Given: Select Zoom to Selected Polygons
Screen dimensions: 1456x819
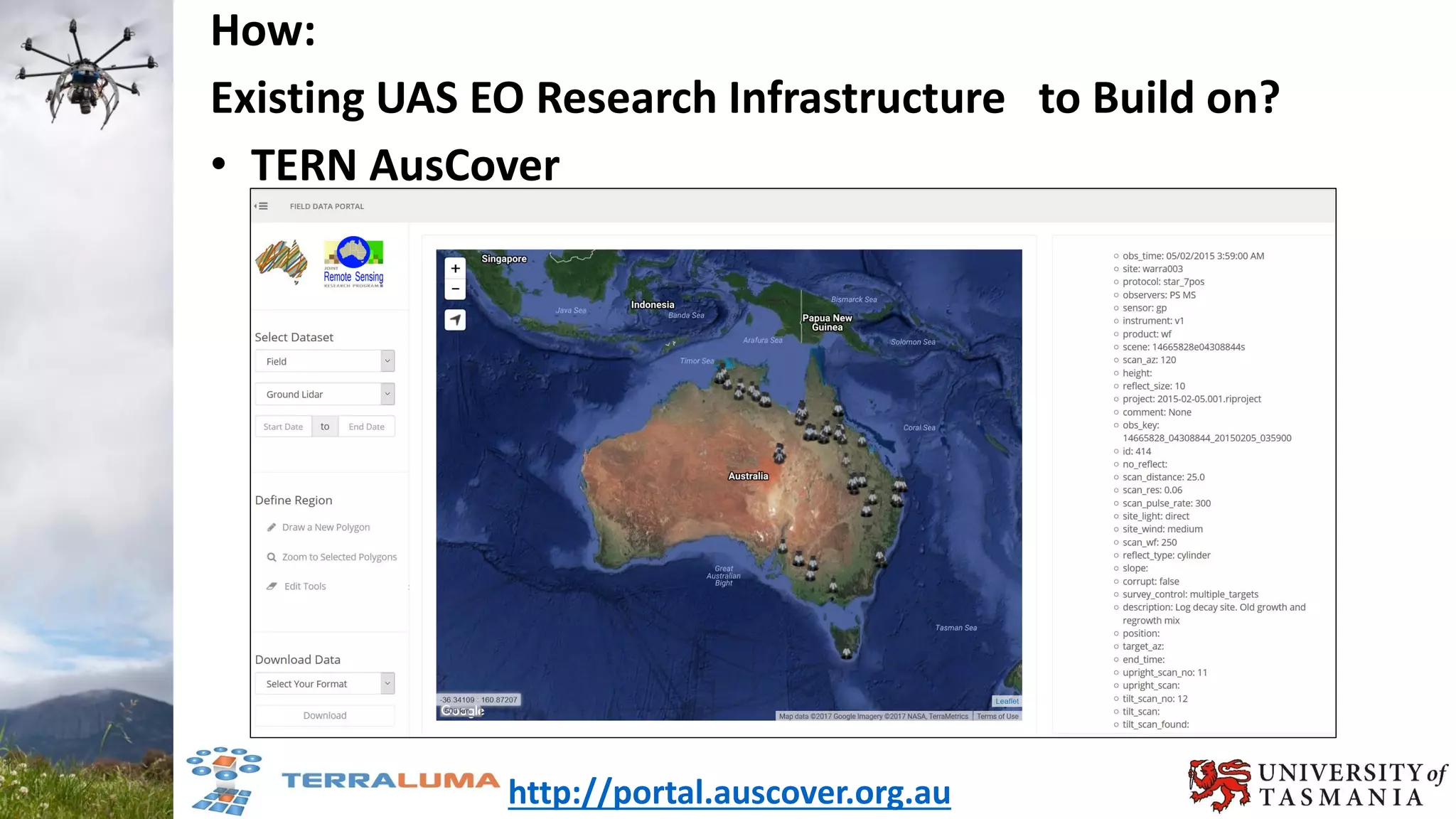Looking at the screenshot, I should tap(339, 557).
